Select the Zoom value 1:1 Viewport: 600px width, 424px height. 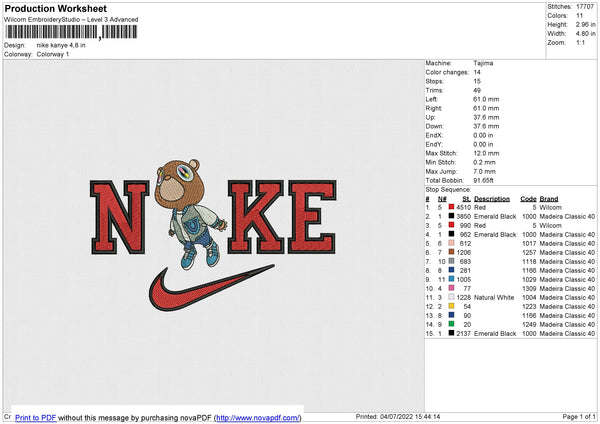coord(580,42)
